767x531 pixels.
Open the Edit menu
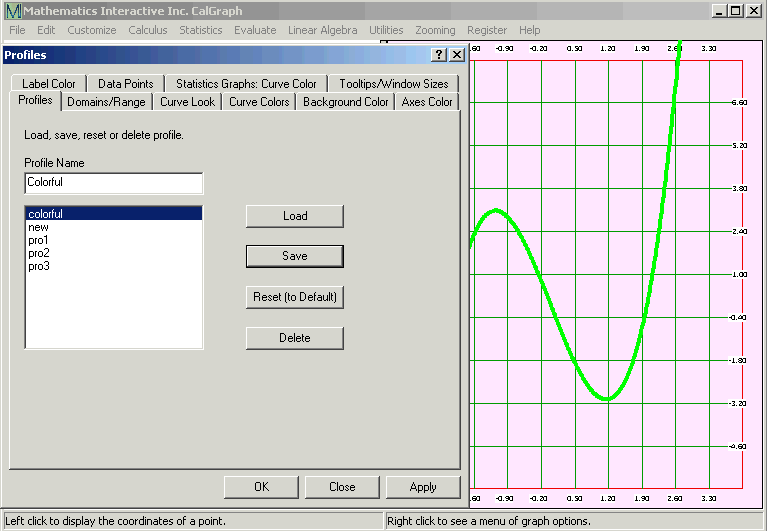point(46,30)
